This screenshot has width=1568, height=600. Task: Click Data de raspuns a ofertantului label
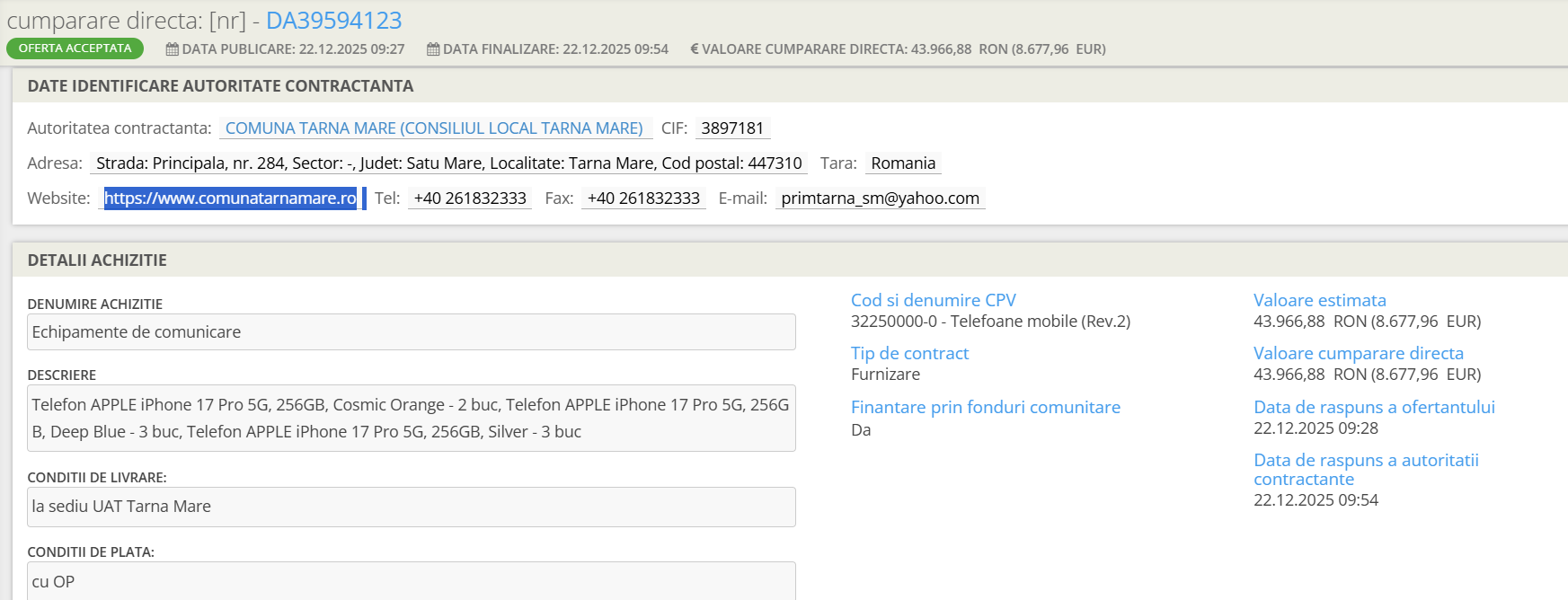1374,408
